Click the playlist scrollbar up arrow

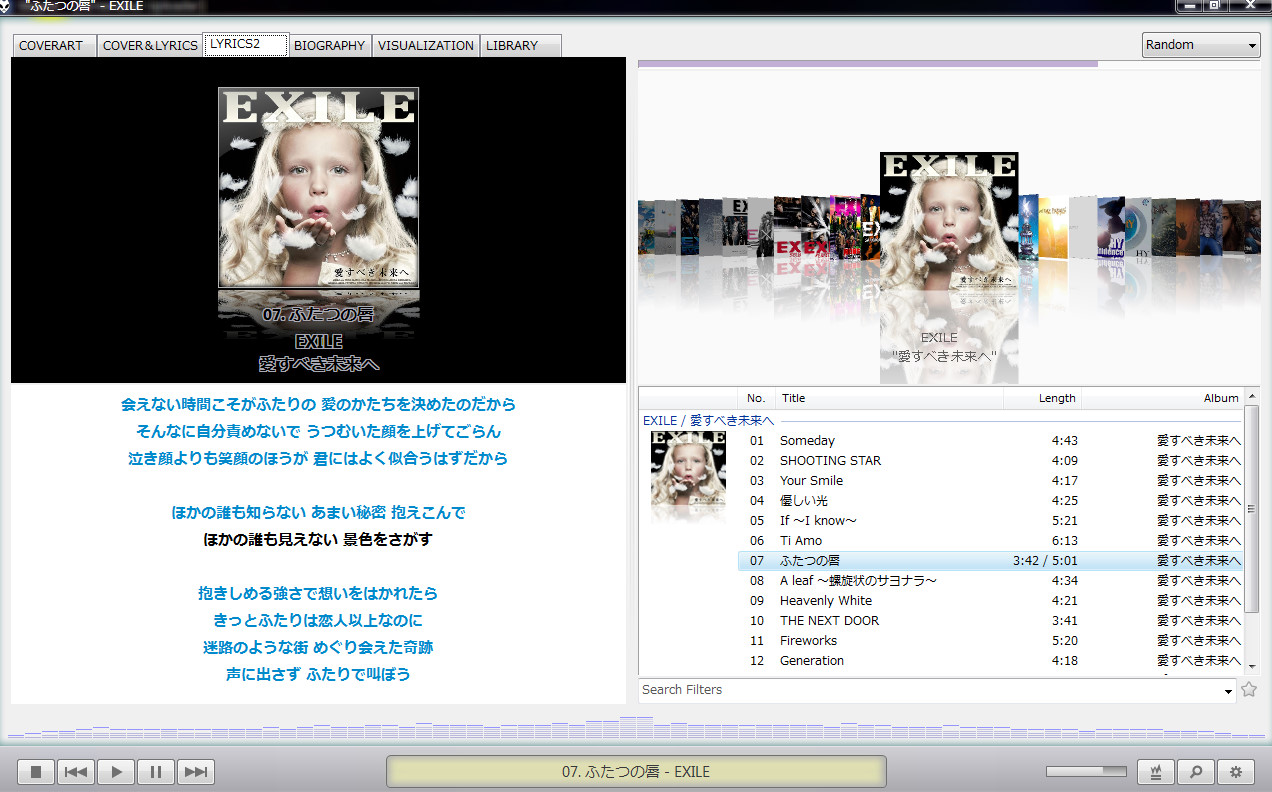(1251, 396)
